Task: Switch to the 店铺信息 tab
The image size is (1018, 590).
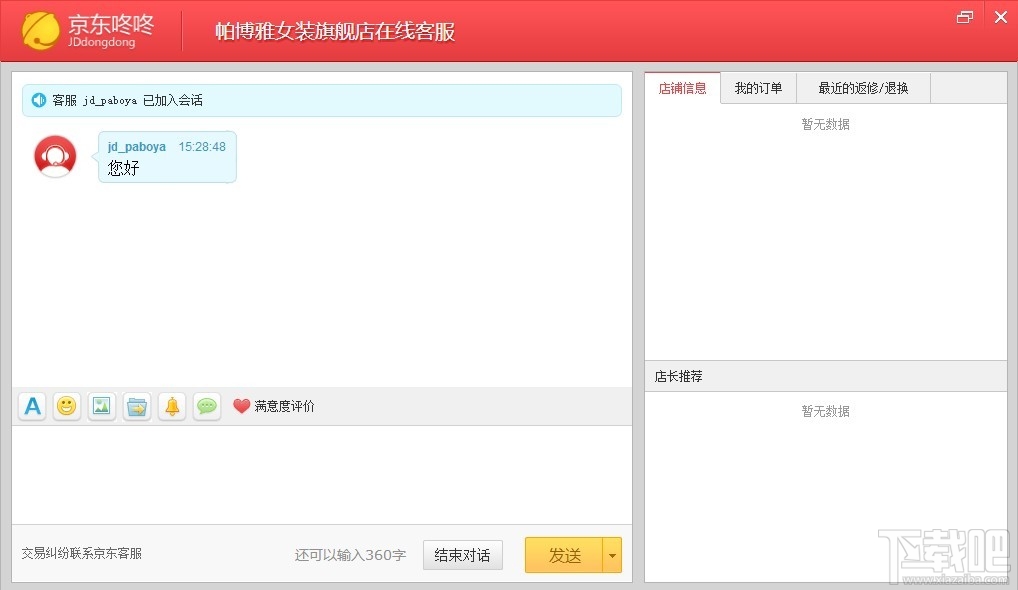Action: [x=682, y=88]
